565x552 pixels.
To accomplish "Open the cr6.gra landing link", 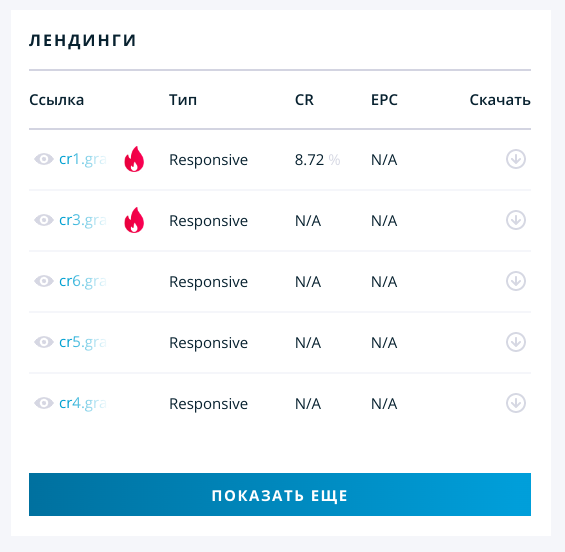I will [83, 281].
